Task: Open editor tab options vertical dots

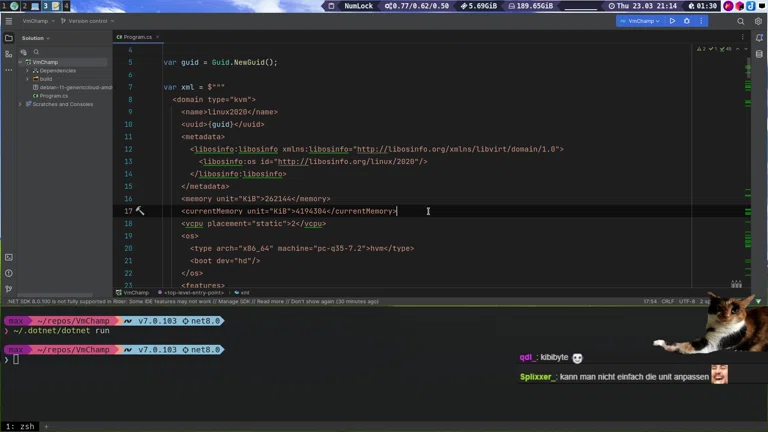Action: [x=743, y=37]
